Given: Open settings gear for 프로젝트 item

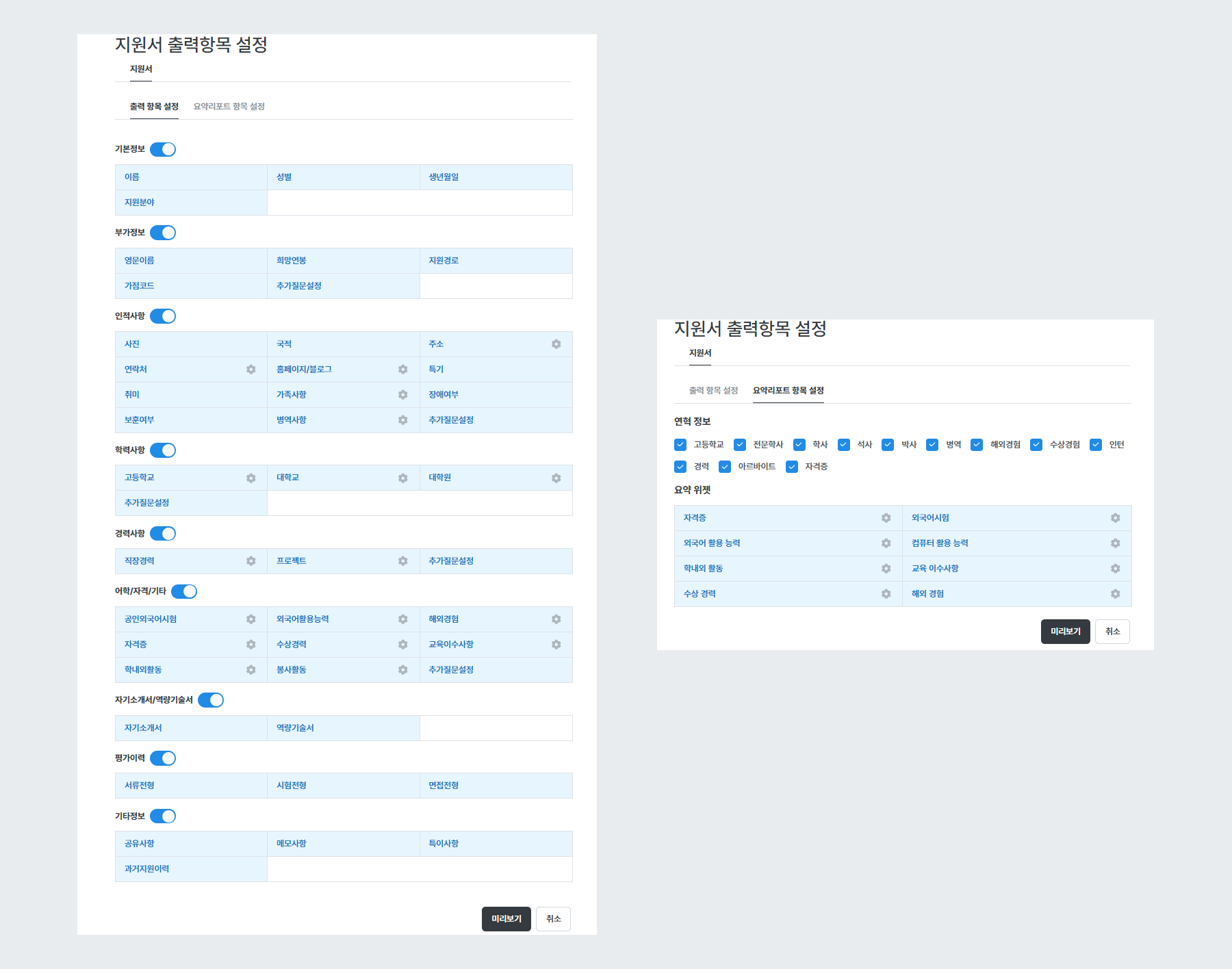Looking at the screenshot, I should [x=403, y=561].
